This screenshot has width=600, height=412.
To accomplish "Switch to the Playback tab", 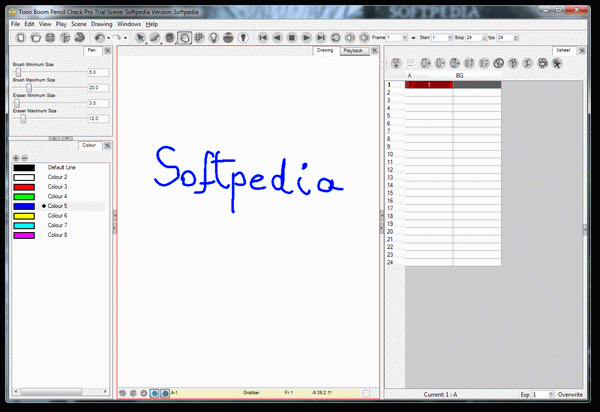I will [x=353, y=50].
